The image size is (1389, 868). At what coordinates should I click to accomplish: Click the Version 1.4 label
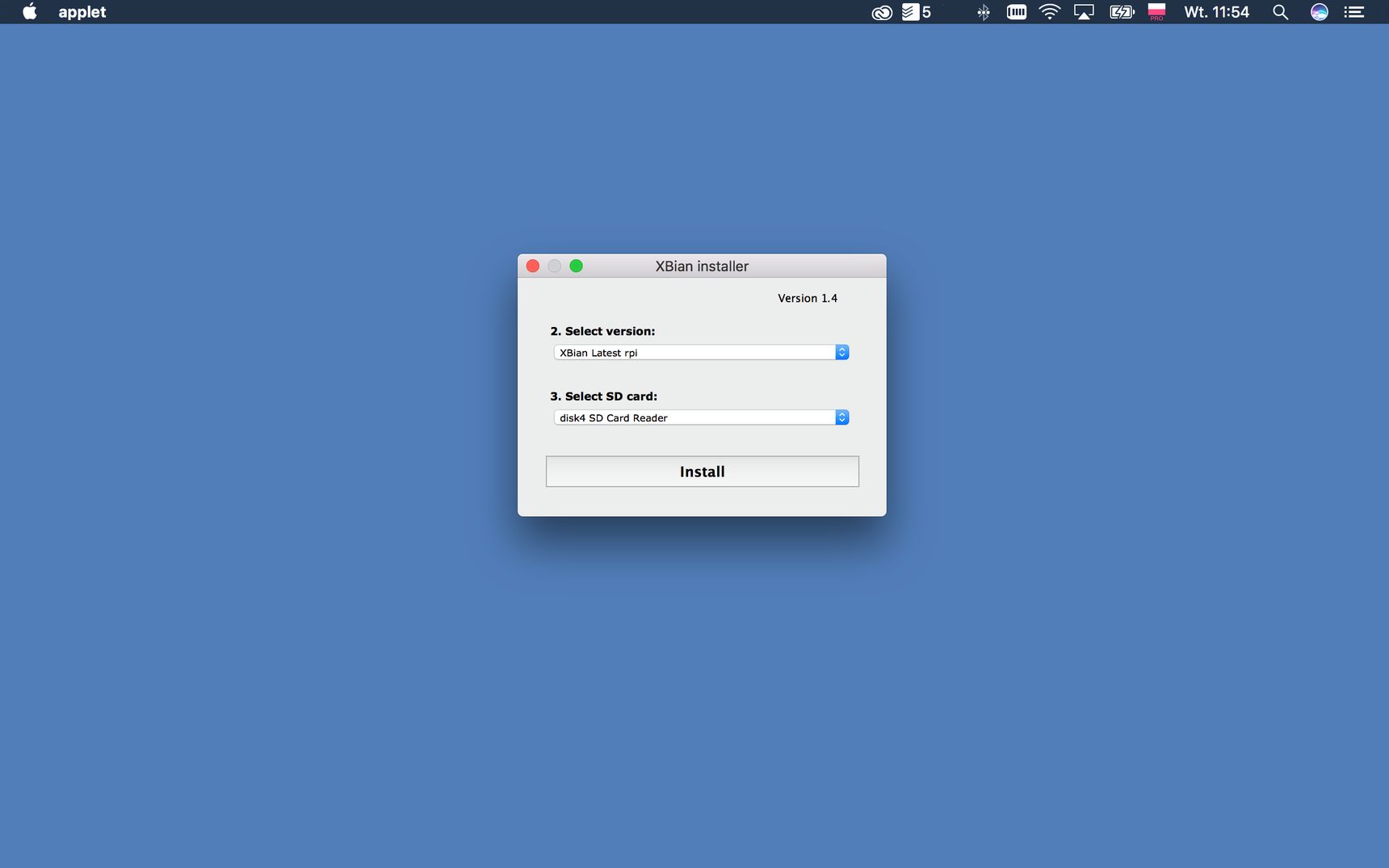pyautogui.click(x=808, y=299)
